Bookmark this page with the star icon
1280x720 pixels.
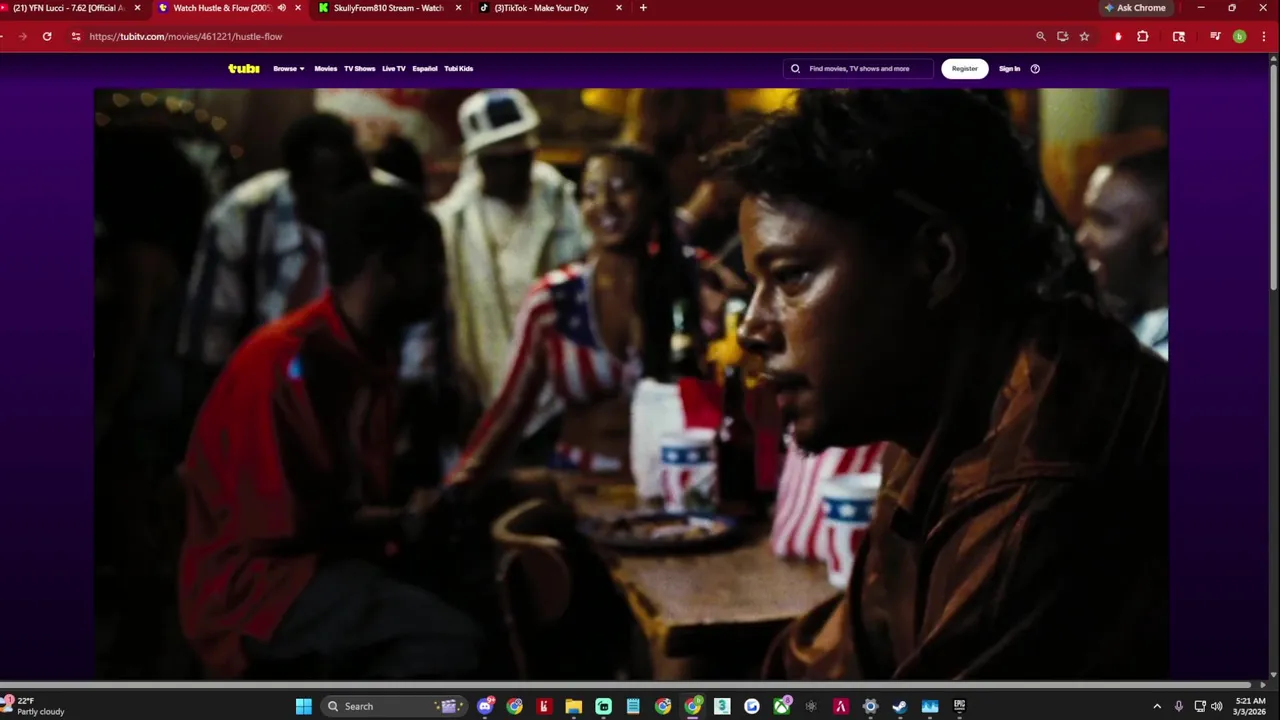(1084, 36)
